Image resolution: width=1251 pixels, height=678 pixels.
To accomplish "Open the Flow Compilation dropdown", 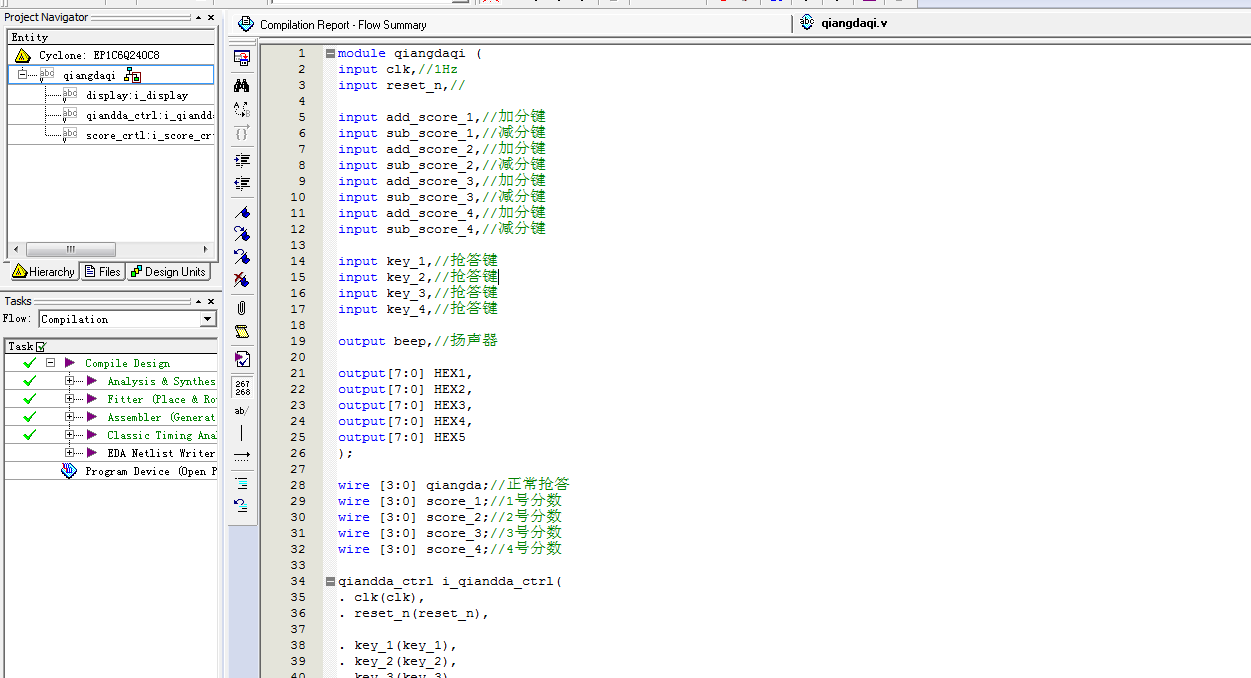I will click(x=208, y=319).
